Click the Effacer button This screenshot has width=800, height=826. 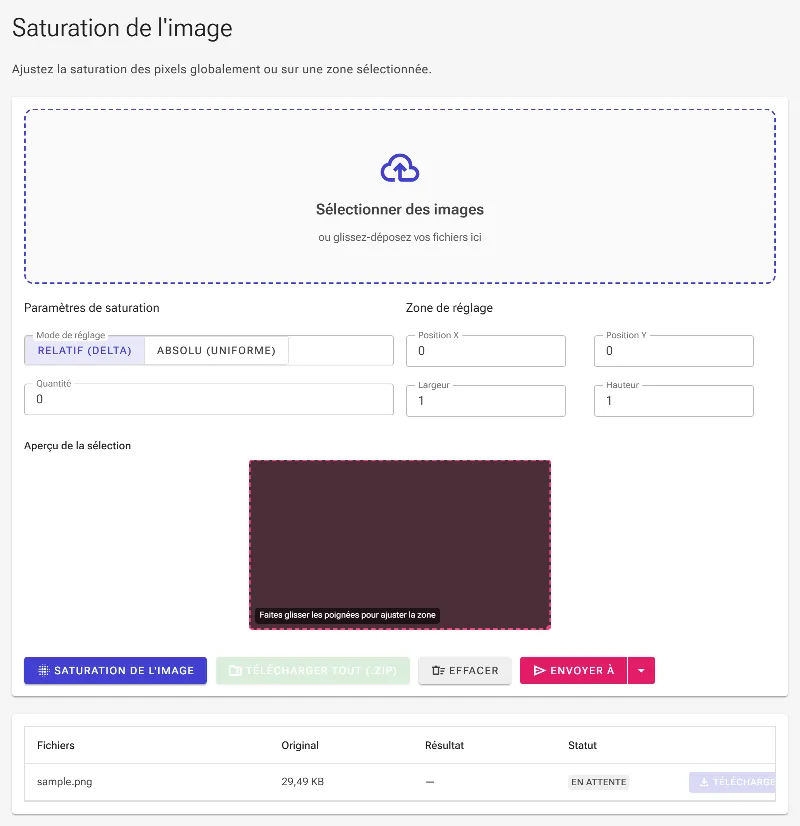coord(465,671)
